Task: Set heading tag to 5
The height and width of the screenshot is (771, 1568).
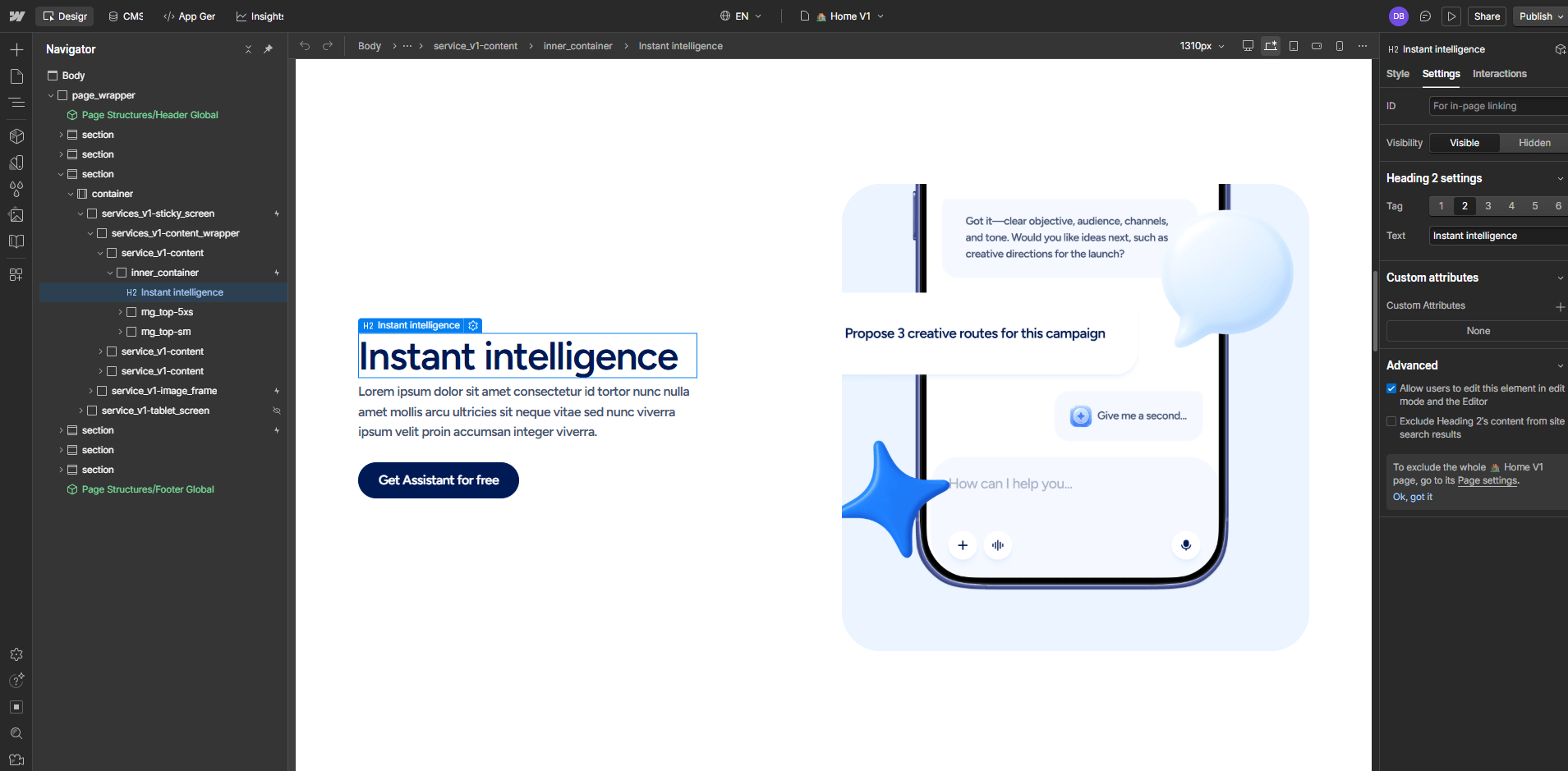Action: pos(1534,206)
